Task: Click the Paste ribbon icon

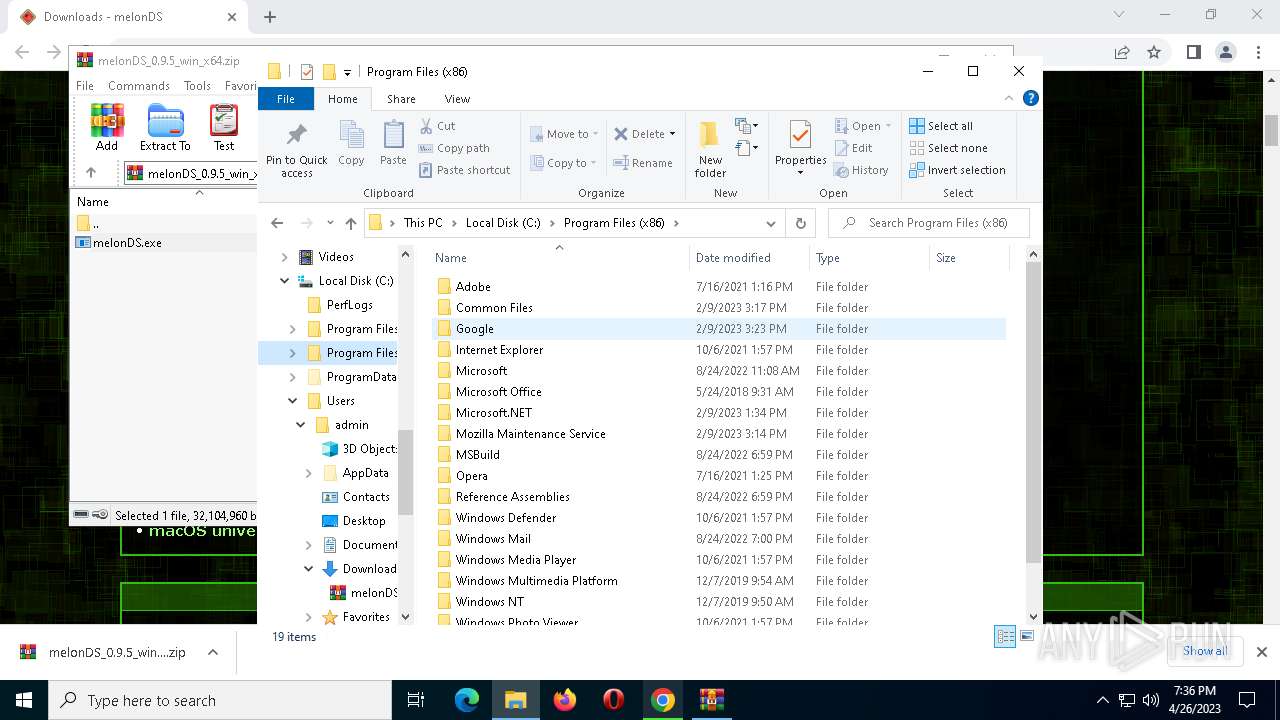Action: (393, 143)
